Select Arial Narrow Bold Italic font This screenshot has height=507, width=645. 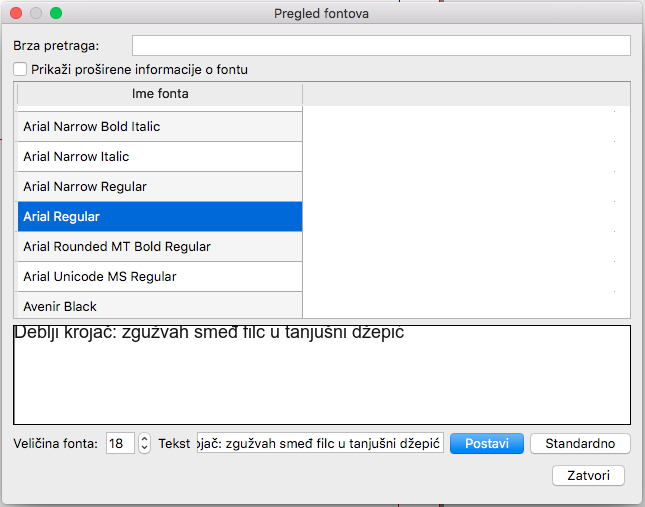[160, 127]
